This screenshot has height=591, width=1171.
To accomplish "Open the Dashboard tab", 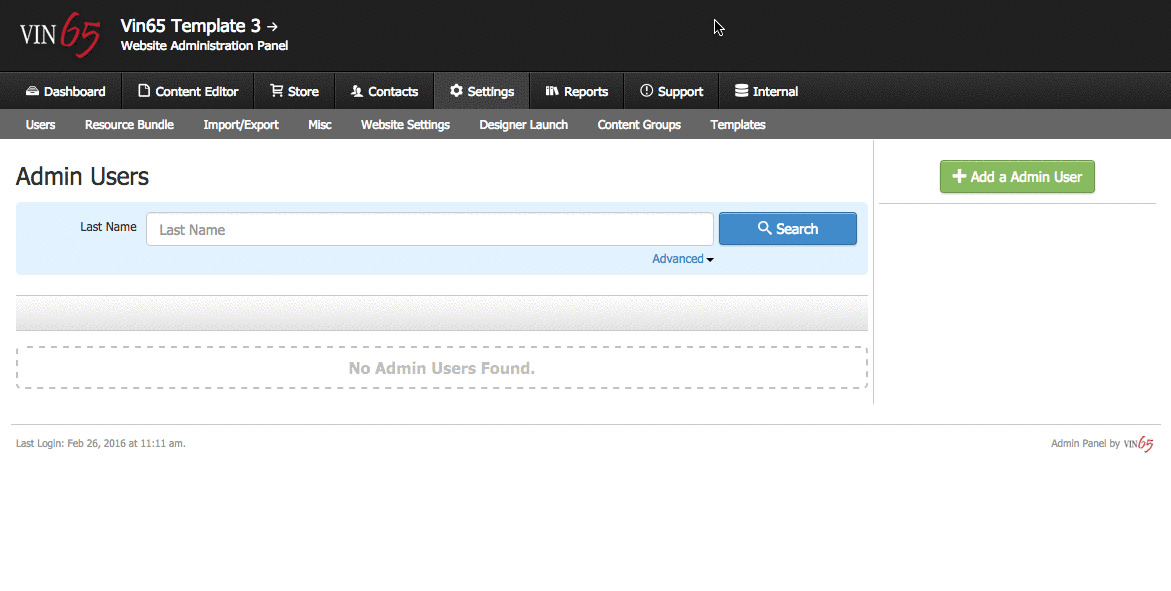I will pos(65,91).
